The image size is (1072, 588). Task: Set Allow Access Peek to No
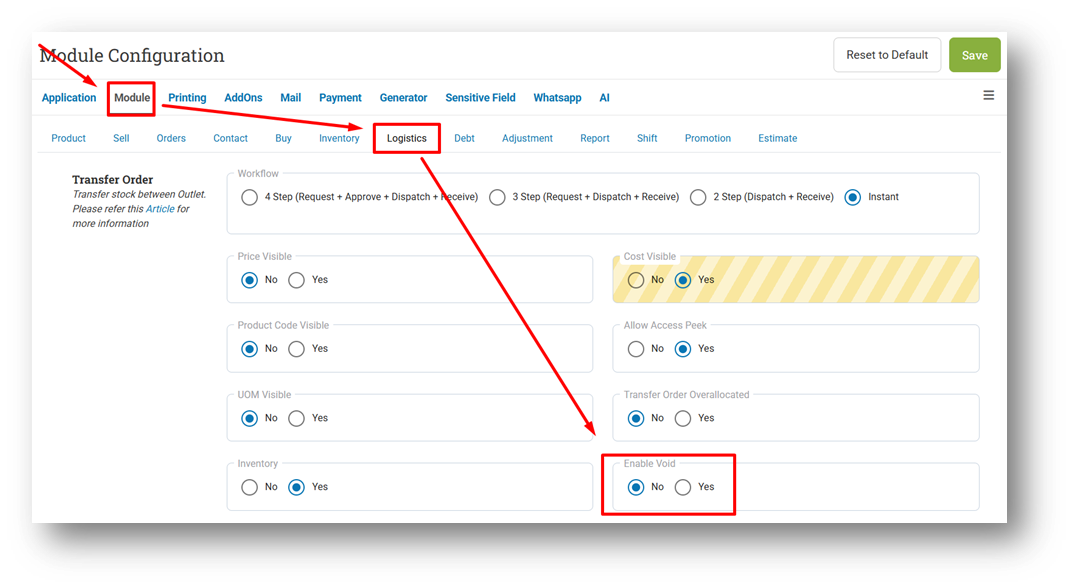coord(636,349)
